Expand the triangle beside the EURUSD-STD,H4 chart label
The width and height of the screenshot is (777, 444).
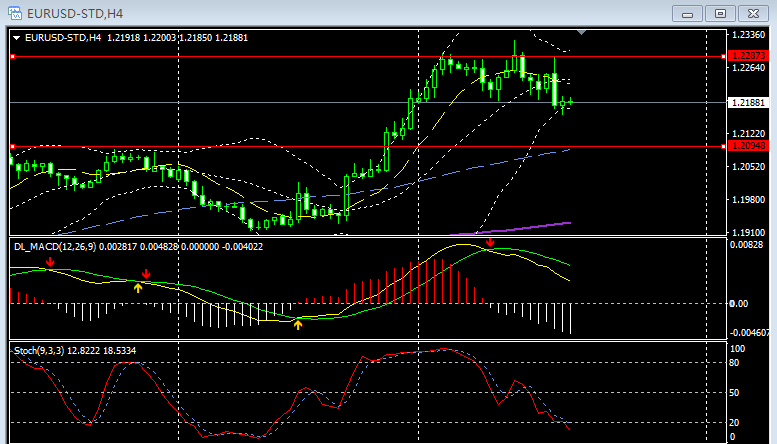click(x=17, y=38)
